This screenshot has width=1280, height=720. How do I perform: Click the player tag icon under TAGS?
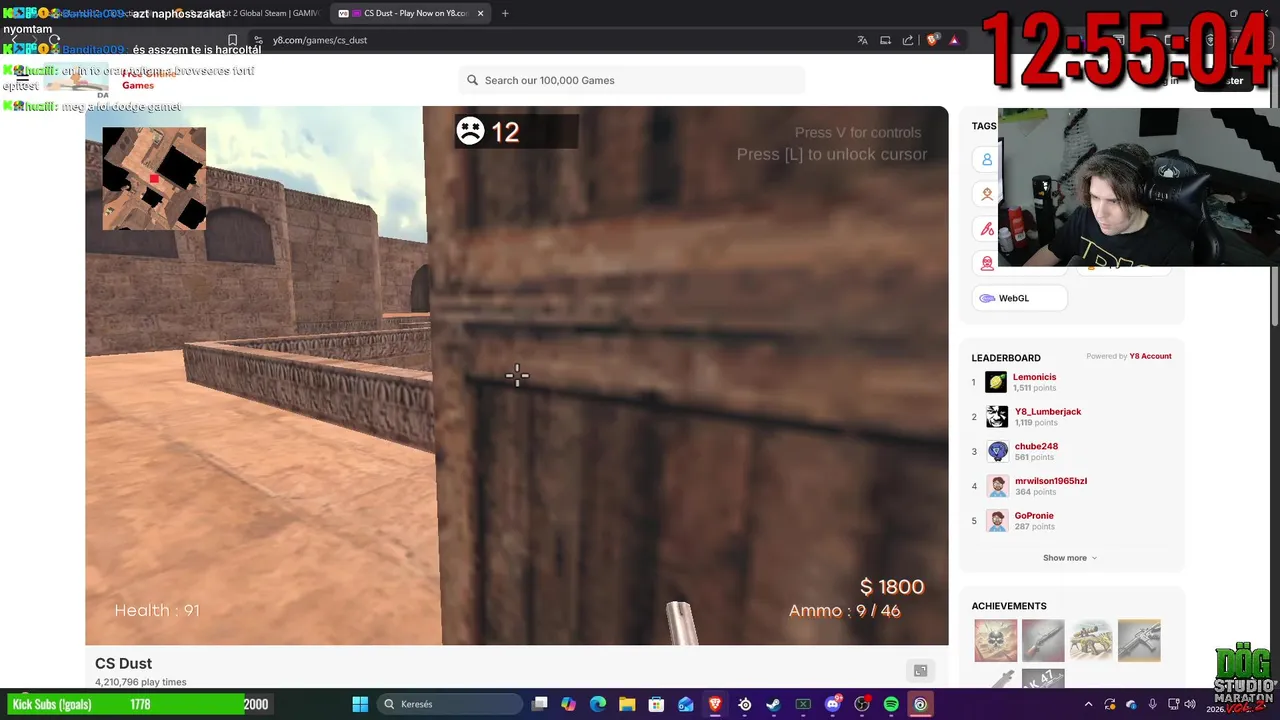(x=987, y=160)
